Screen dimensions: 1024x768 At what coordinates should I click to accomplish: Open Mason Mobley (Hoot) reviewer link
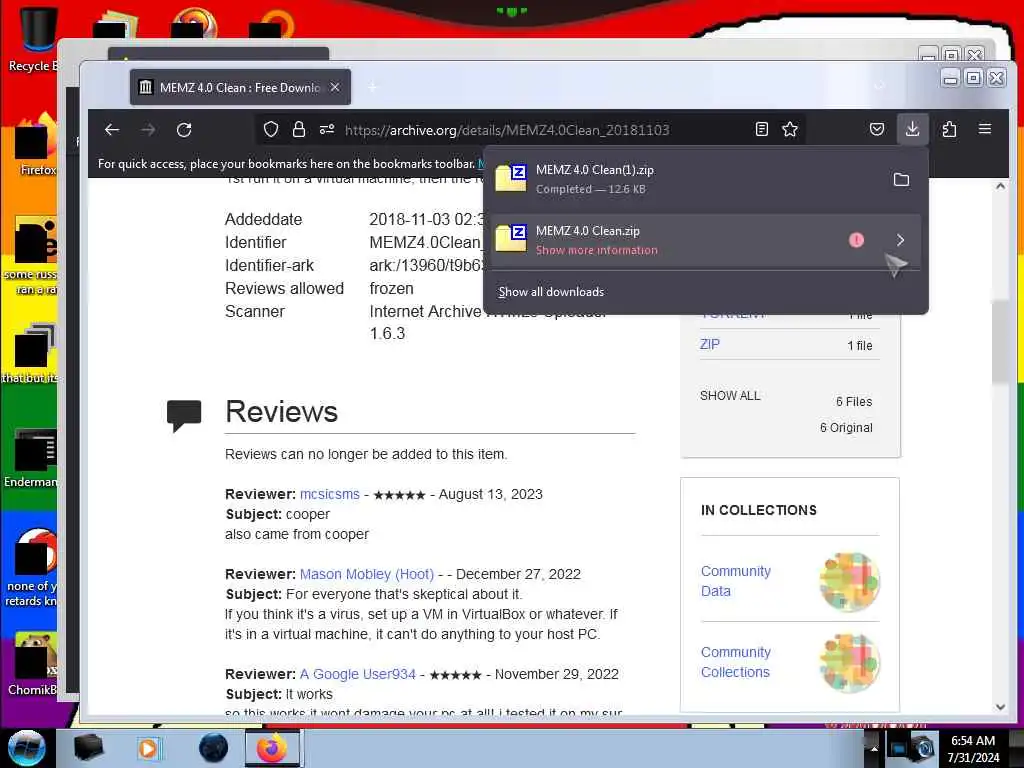coord(367,574)
